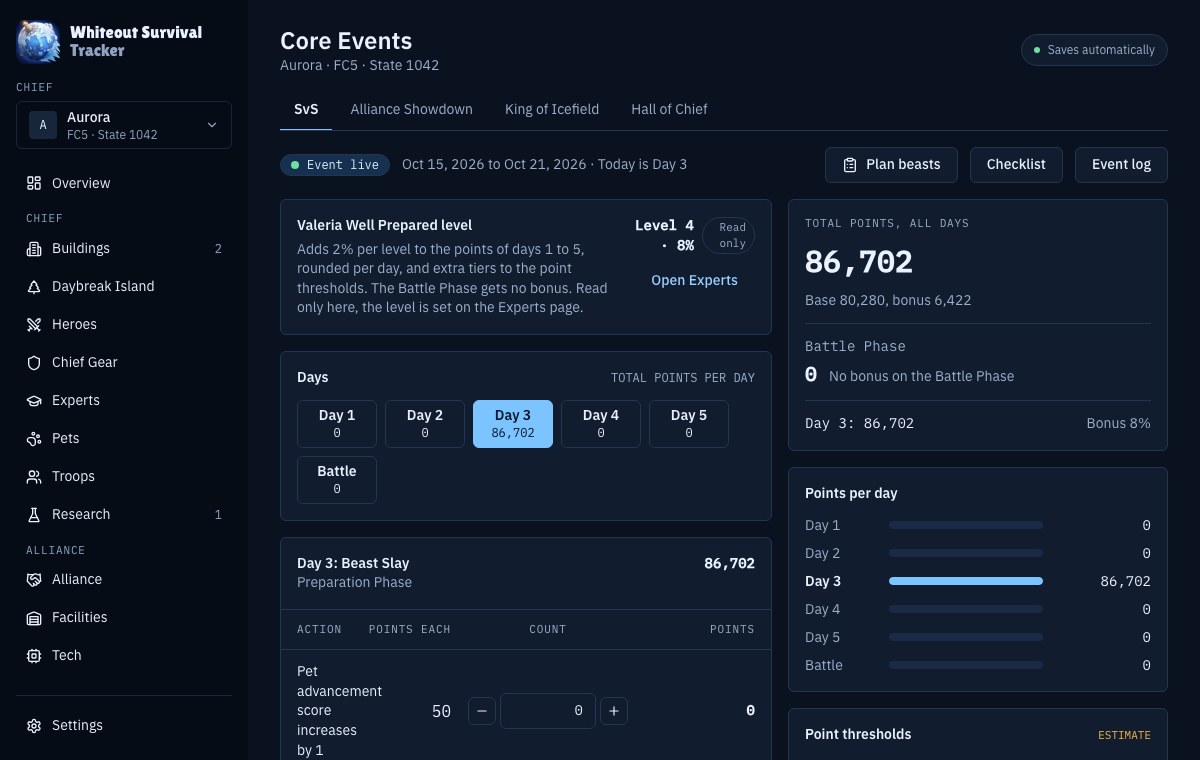Open the King of Icefield tab

[552, 109]
